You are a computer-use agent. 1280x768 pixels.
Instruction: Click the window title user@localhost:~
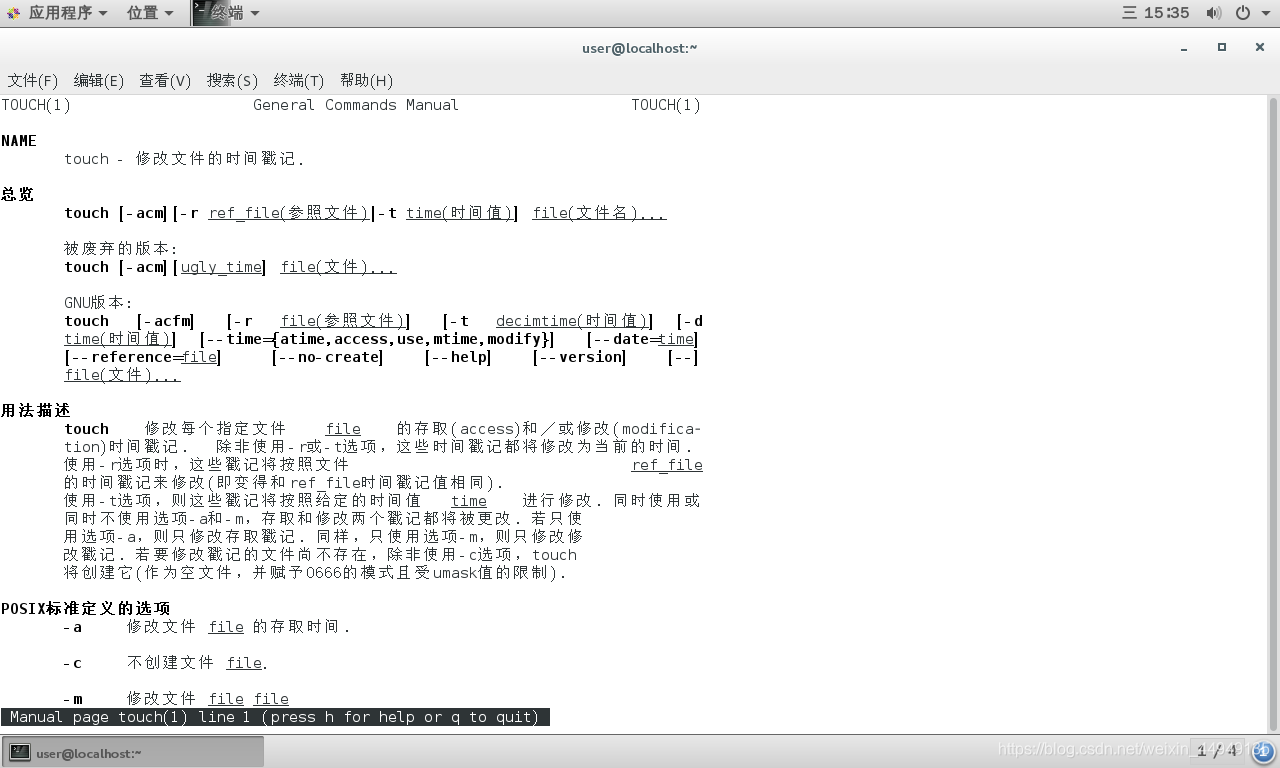click(640, 48)
